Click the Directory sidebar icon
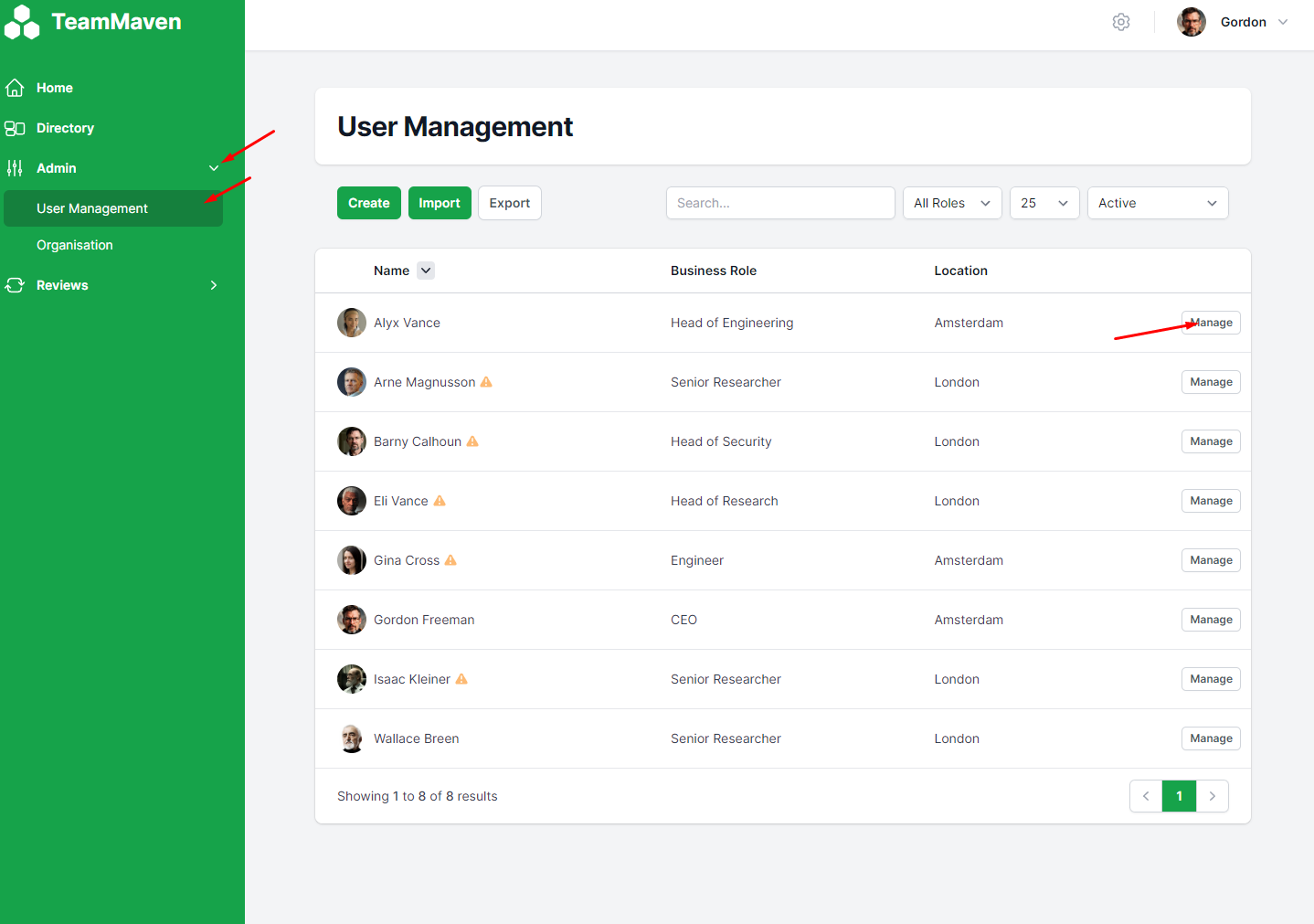1314x924 pixels. (15, 128)
